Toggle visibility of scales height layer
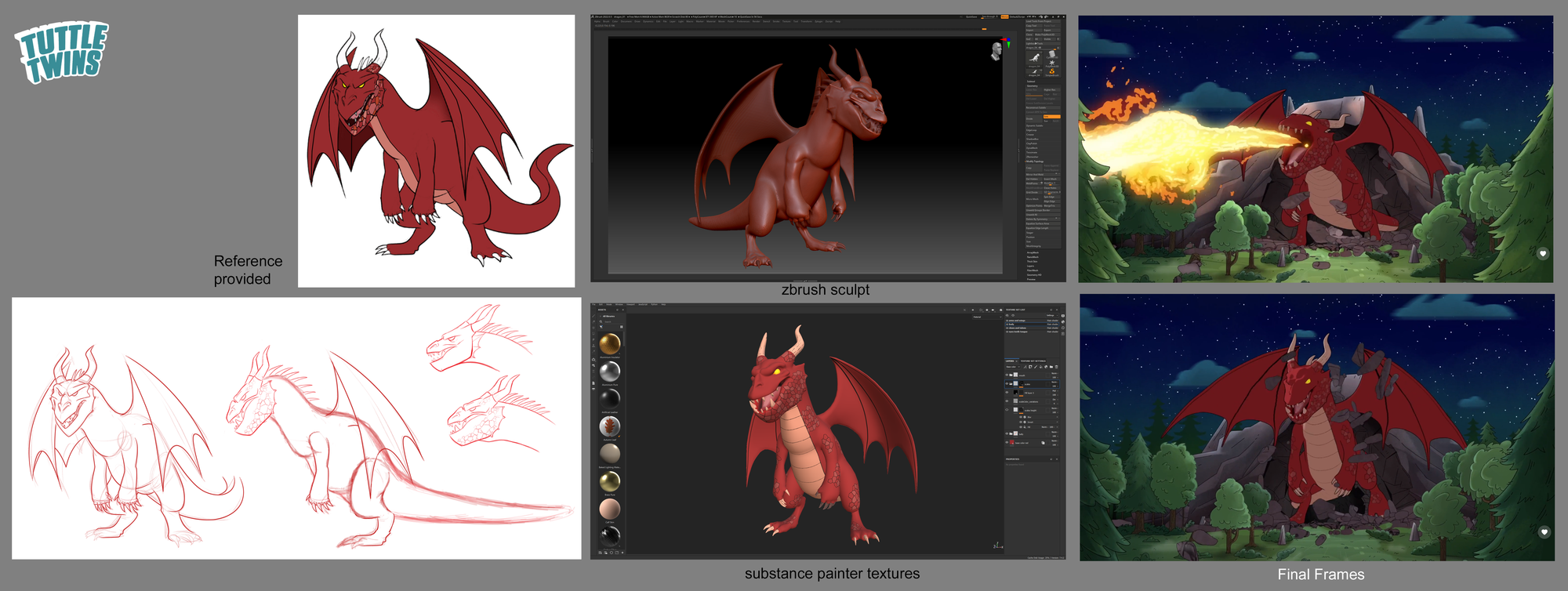Image resolution: width=1568 pixels, height=591 pixels. pyautogui.click(x=1007, y=410)
